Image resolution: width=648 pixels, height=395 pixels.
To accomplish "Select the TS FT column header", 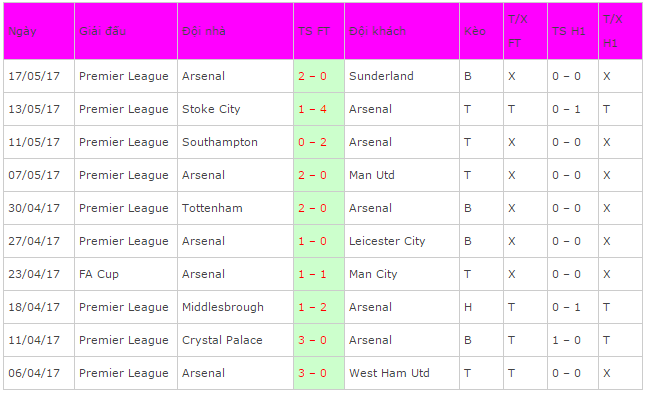I will 319,31.
